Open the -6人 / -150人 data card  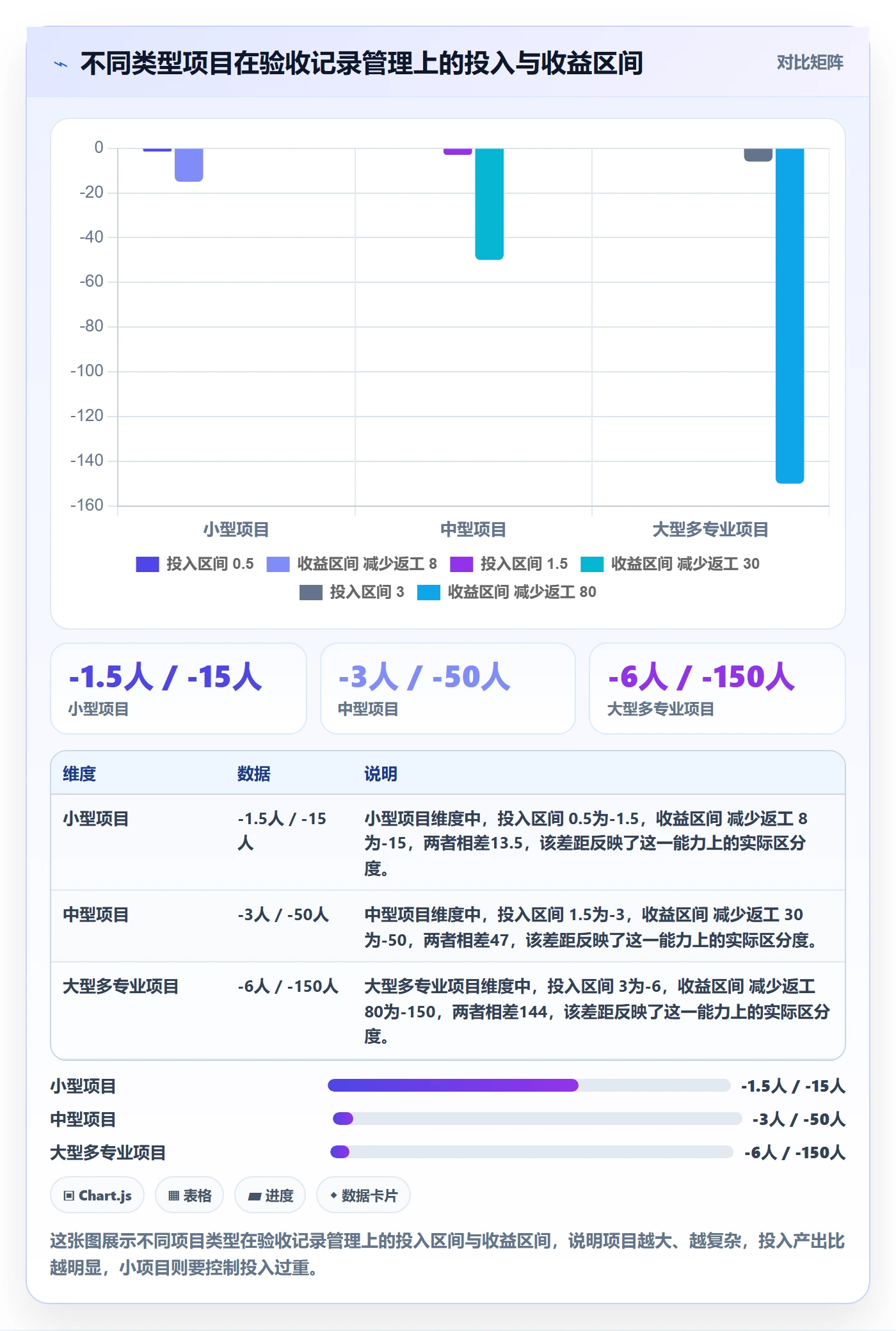[x=717, y=689]
